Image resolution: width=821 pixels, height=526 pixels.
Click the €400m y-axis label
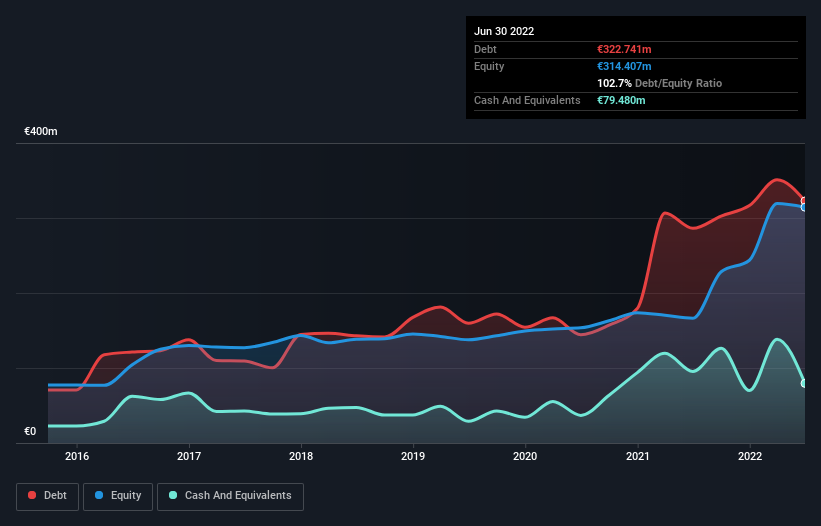point(41,131)
